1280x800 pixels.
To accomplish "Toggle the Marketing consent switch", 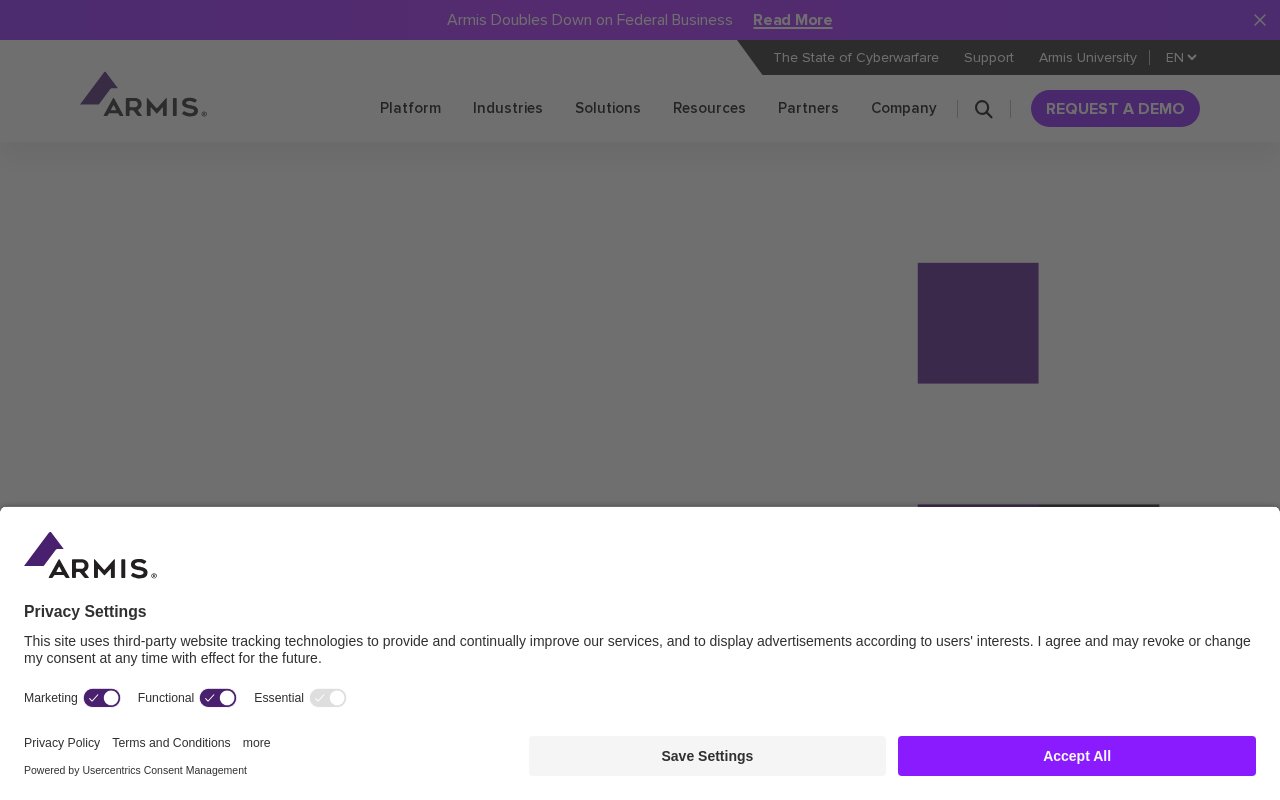I will [102, 698].
